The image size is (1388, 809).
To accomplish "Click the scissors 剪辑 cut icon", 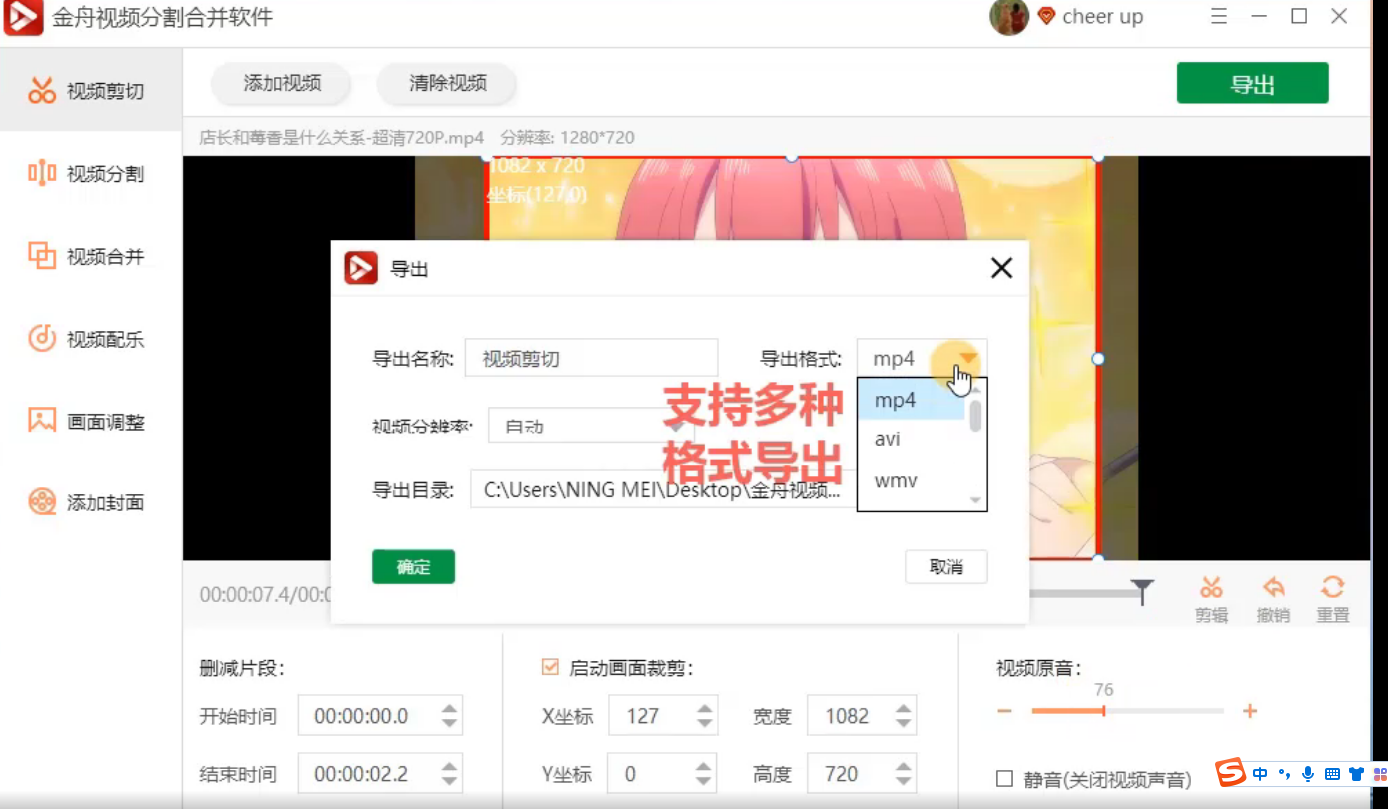I will coord(1211,588).
